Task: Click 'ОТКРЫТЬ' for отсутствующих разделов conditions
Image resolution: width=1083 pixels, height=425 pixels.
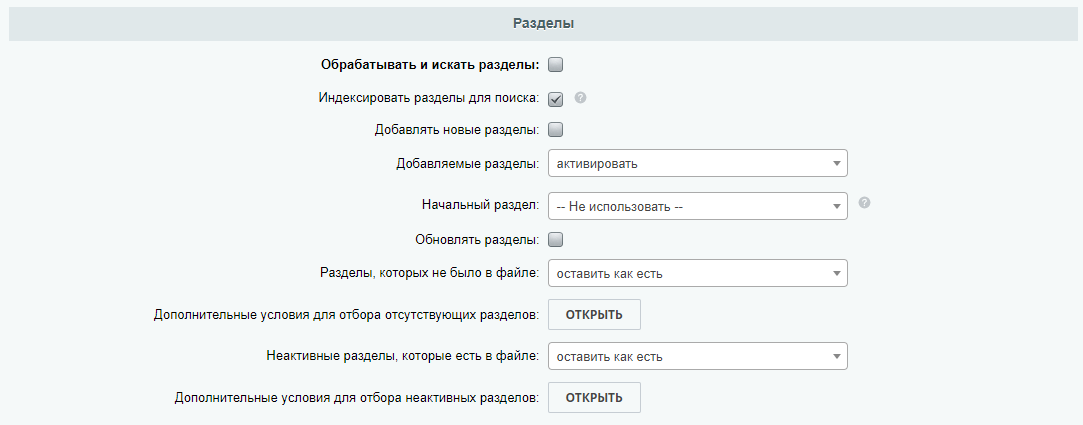Action: 594,314
